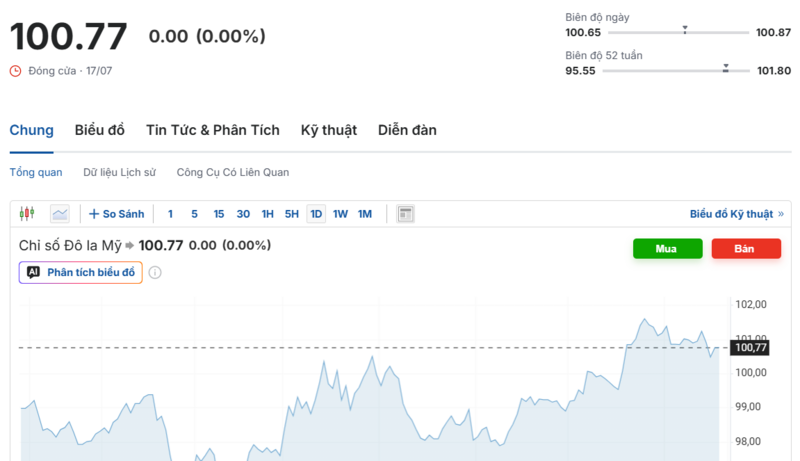Viewport: 800px width, 461px height.
Task: Switch to the Biểu đồ tab
Action: [x=99, y=131]
